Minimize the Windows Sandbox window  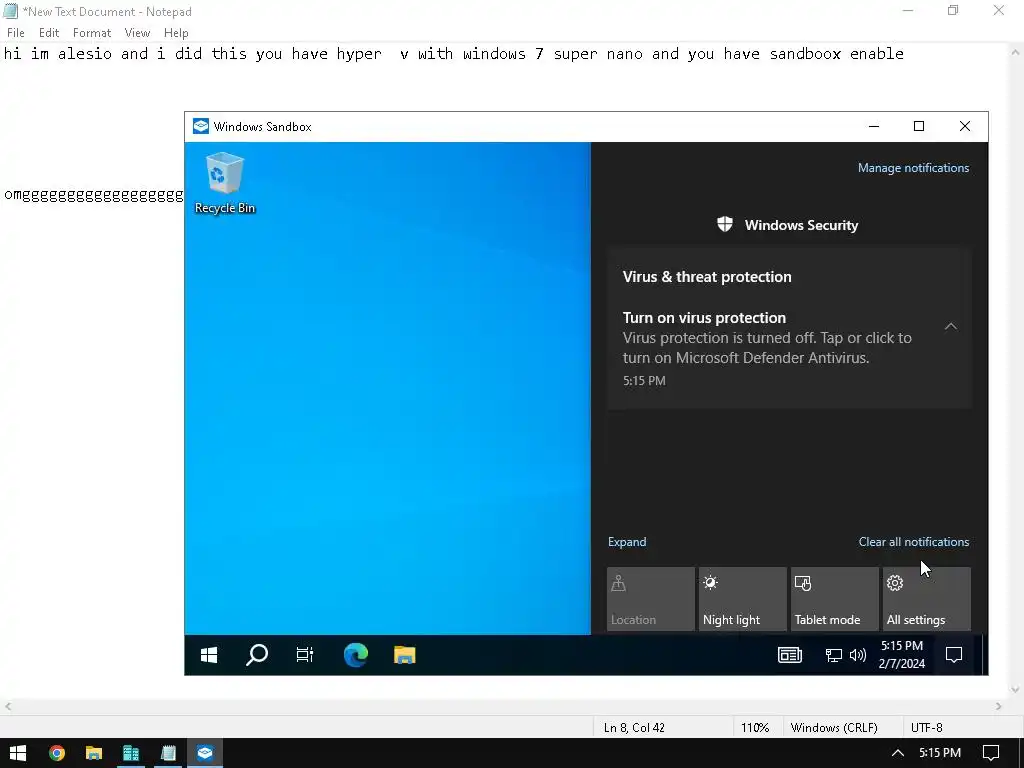click(874, 126)
